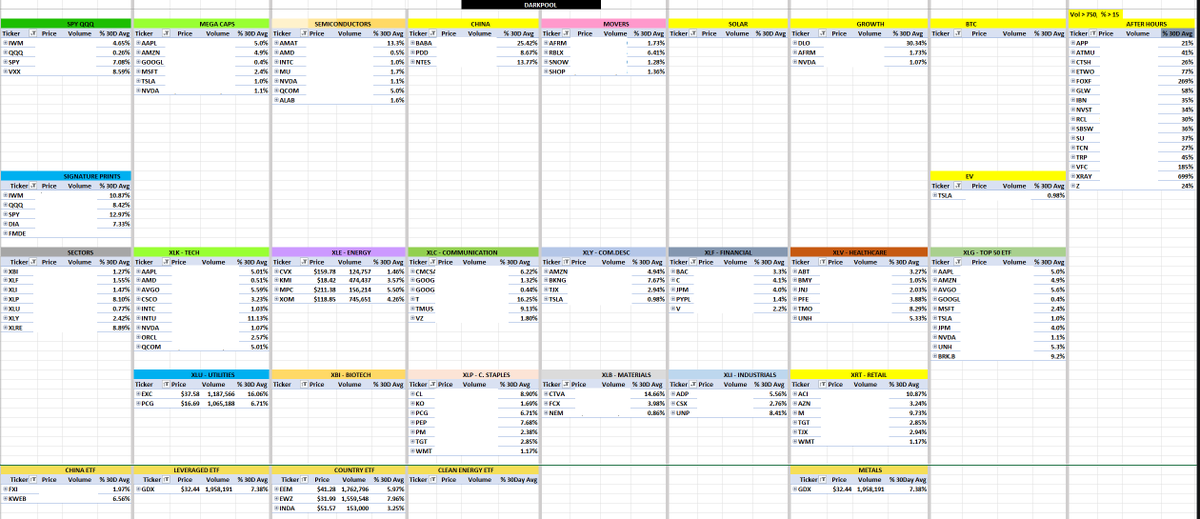Select the '% 30D Avg' header in AFTER HOURS
Image resolution: width=1200 pixels, height=519 pixels.
(x=1178, y=33)
